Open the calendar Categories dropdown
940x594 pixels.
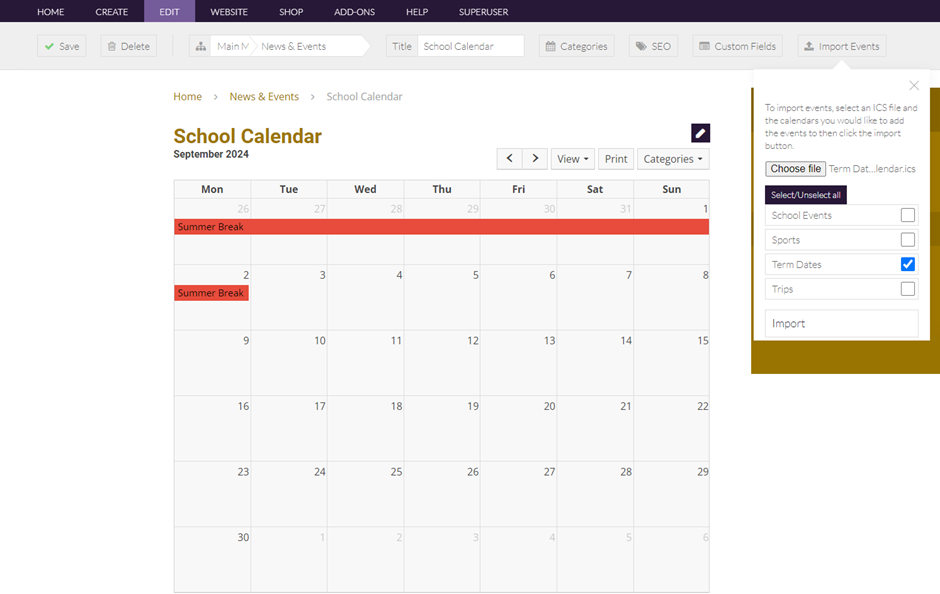click(673, 159)
